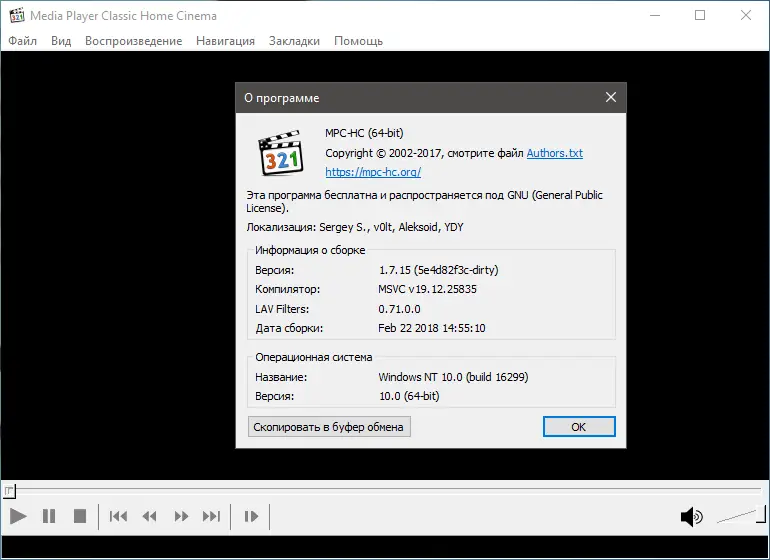770x560 pixels.
Task: Click the Локализация translators line
Action: tap(355, 227)
